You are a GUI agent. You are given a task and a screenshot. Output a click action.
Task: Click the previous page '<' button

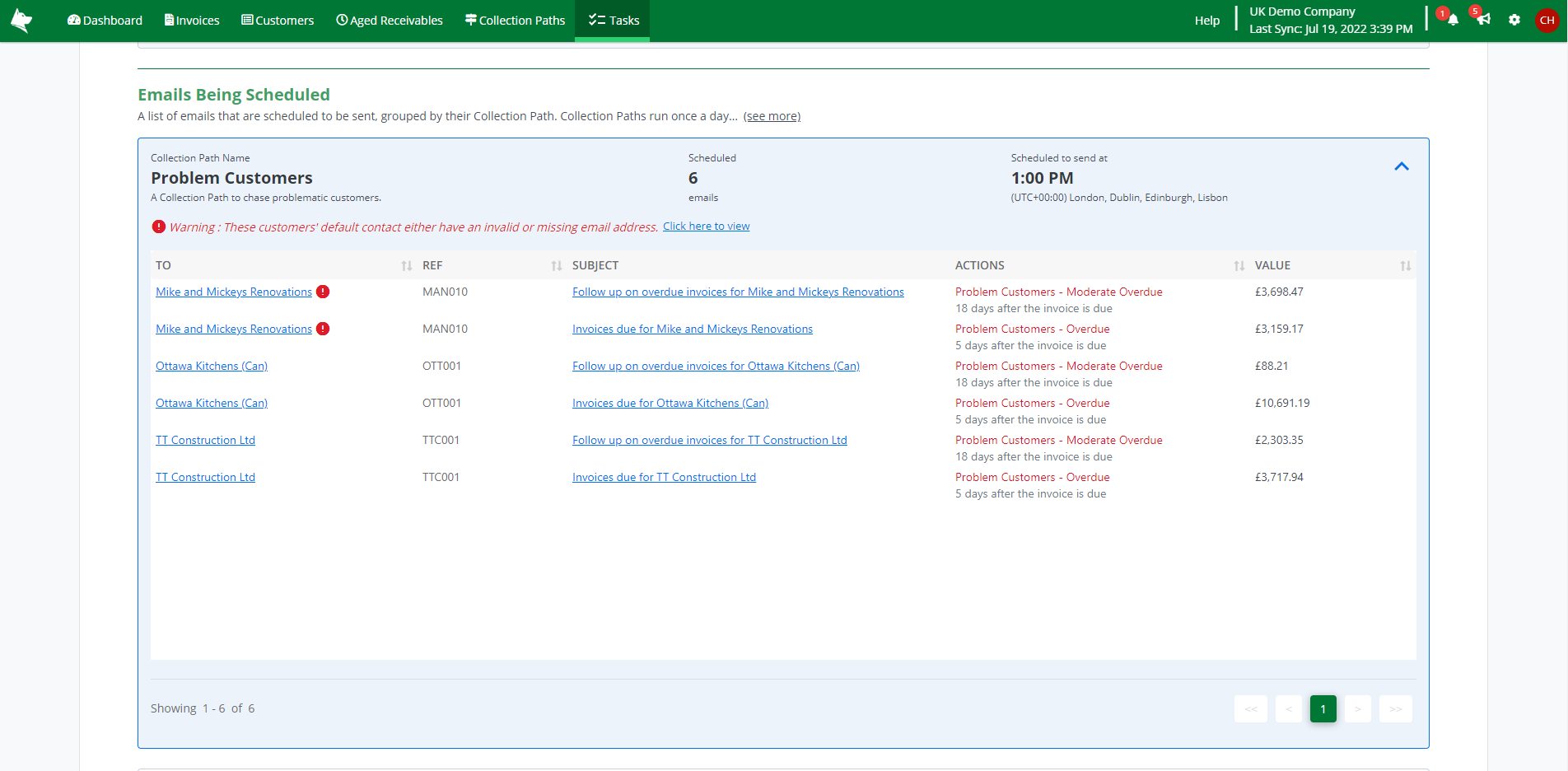(x=1289, y=708)
